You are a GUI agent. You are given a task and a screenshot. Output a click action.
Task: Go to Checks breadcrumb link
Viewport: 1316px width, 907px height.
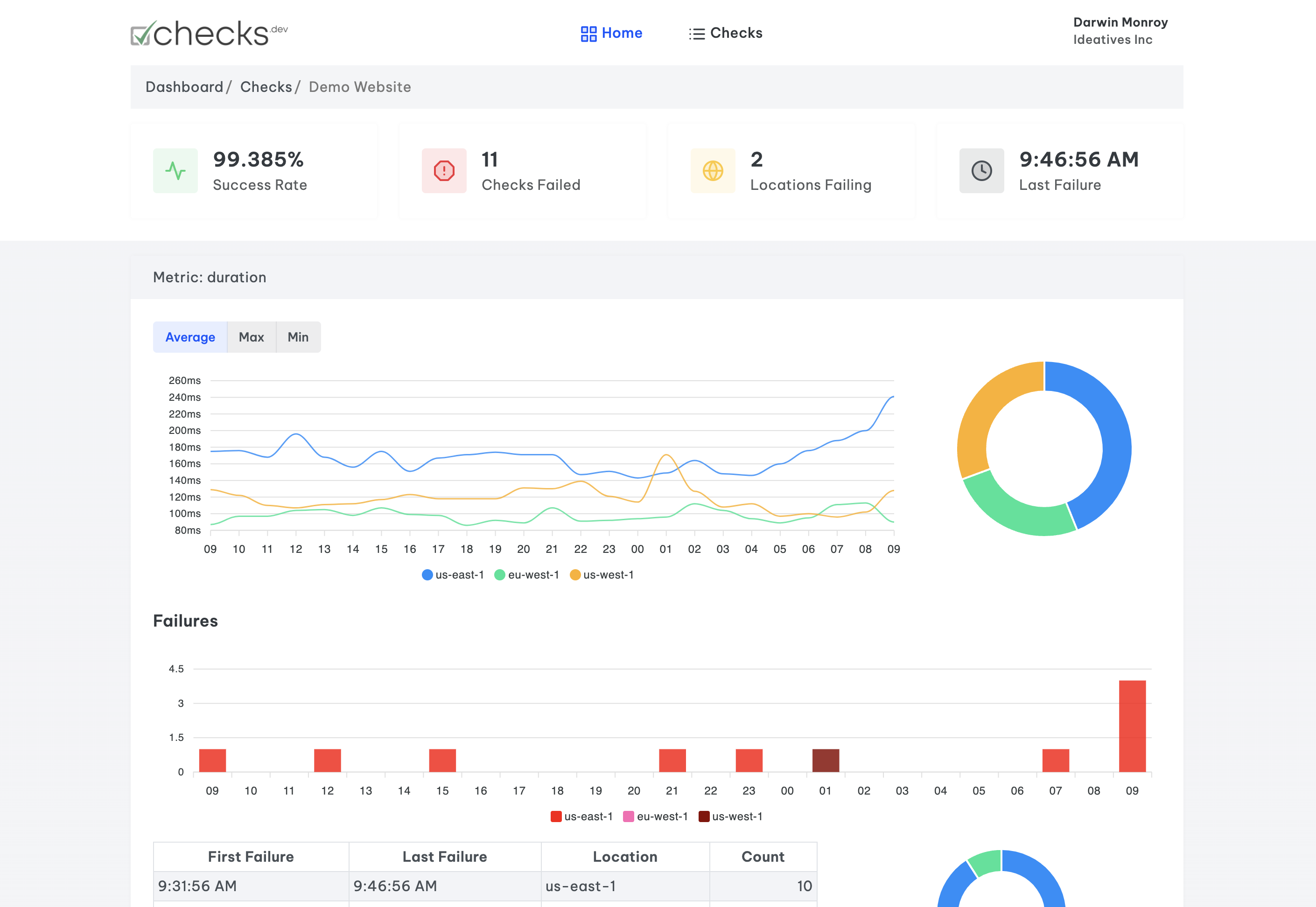[x=266, y=87]
